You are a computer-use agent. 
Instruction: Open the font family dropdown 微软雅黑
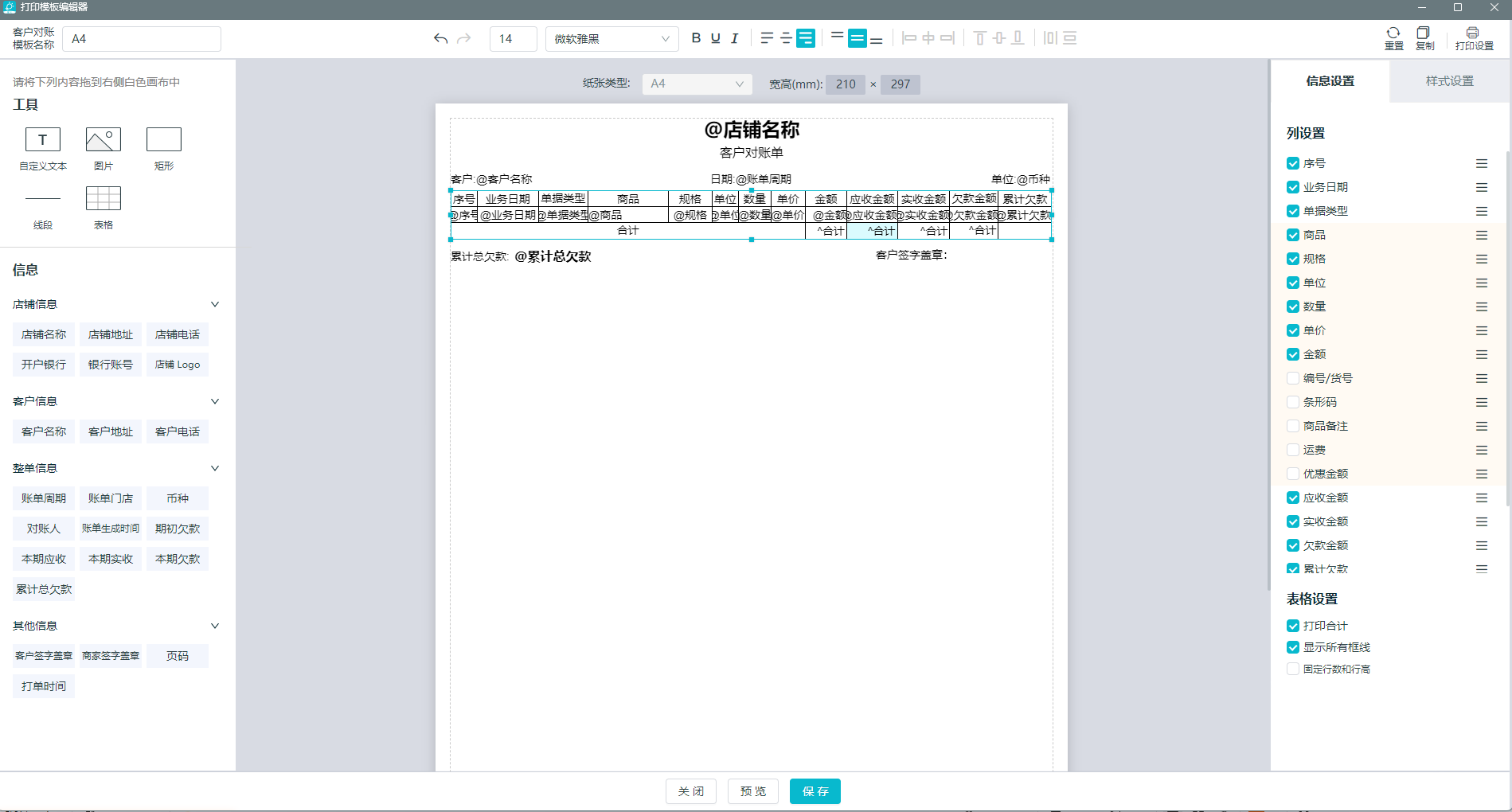point(611,38)
